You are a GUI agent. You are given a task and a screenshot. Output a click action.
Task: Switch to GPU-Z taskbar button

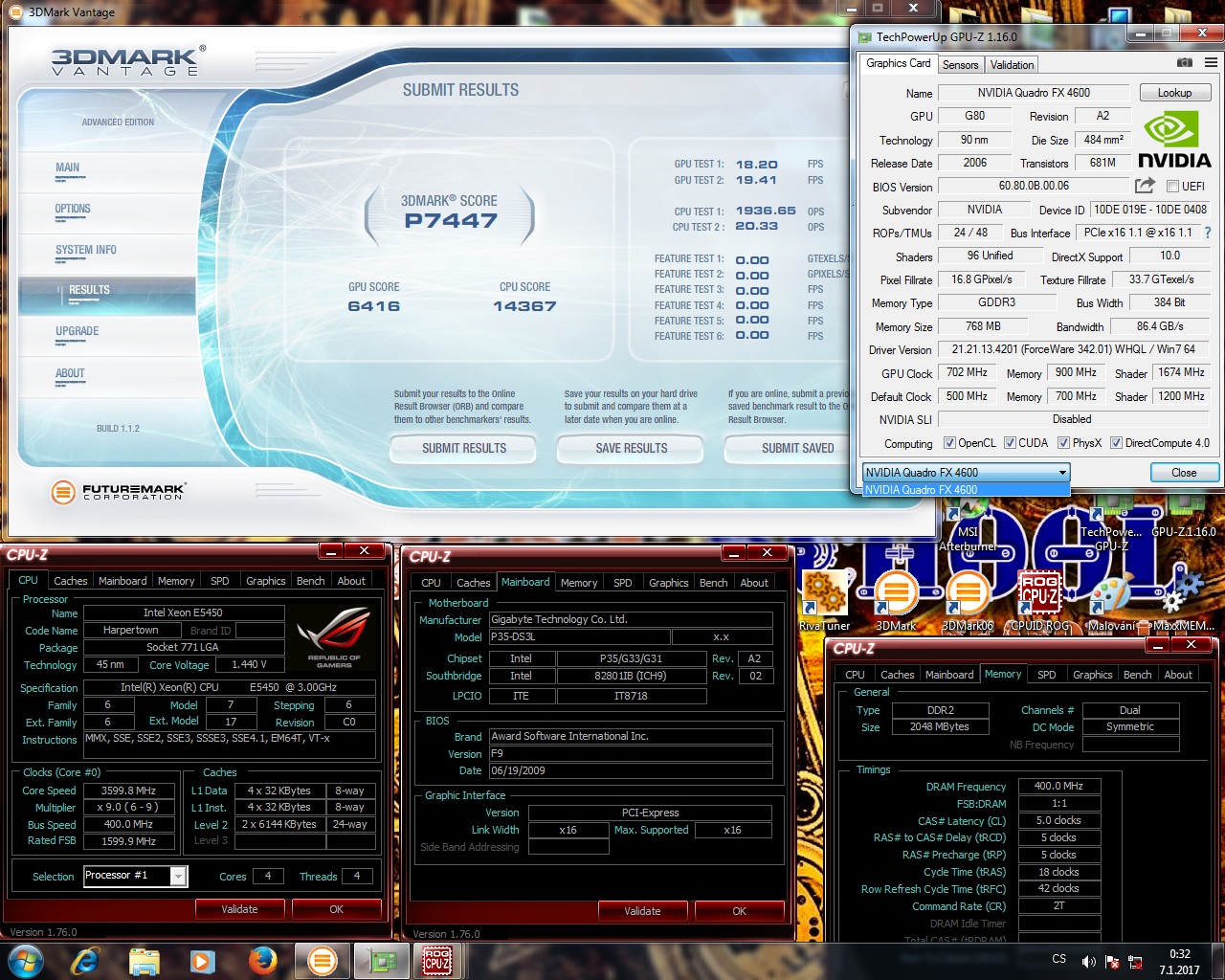(381, 960)
